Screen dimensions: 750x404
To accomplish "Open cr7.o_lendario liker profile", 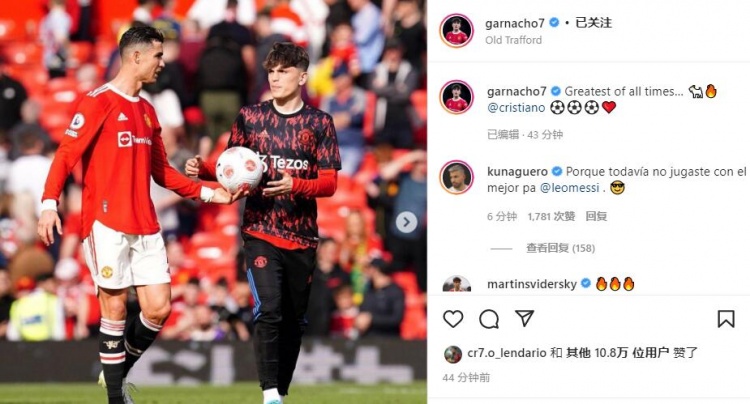I will tap(507, 353).
